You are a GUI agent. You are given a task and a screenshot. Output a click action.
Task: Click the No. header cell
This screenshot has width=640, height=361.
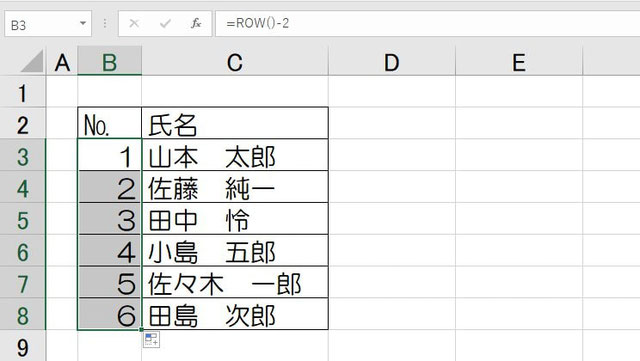[x=109, y=123]
